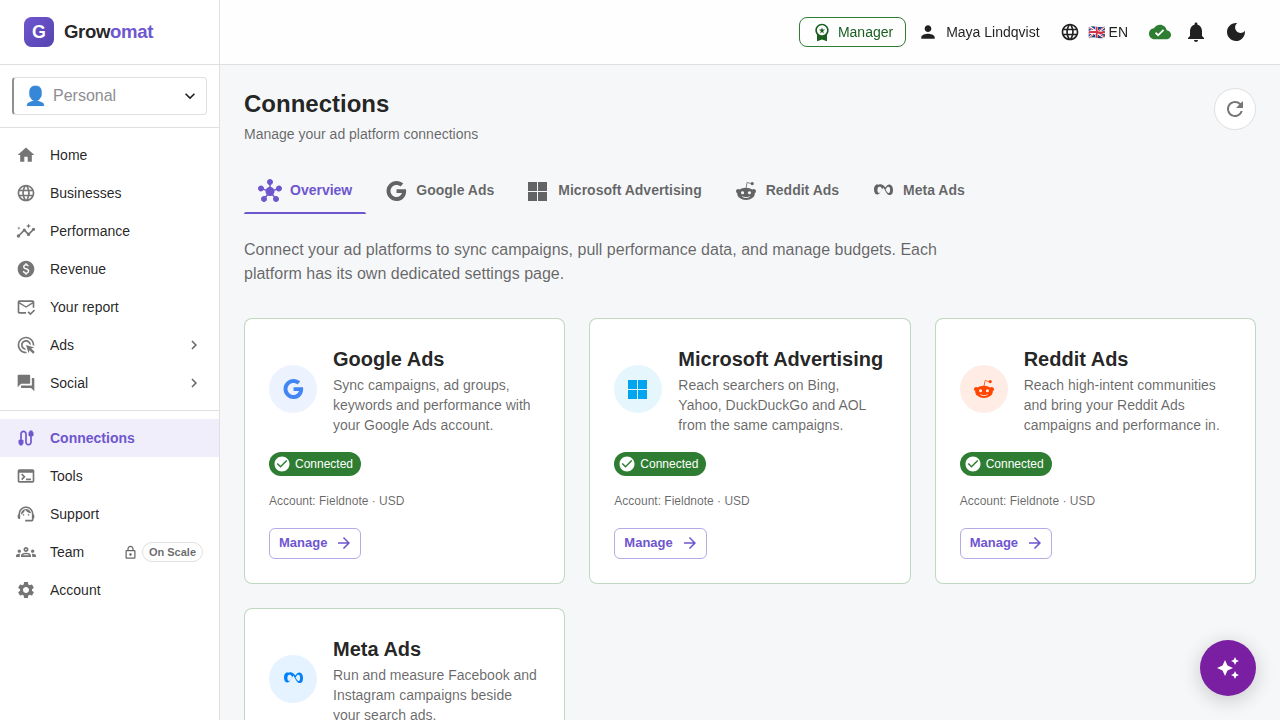Image resolution: width=1280 pixels, height=720 pixels.
Task: Open Support from the sidebar
Action: click(110, 514)
